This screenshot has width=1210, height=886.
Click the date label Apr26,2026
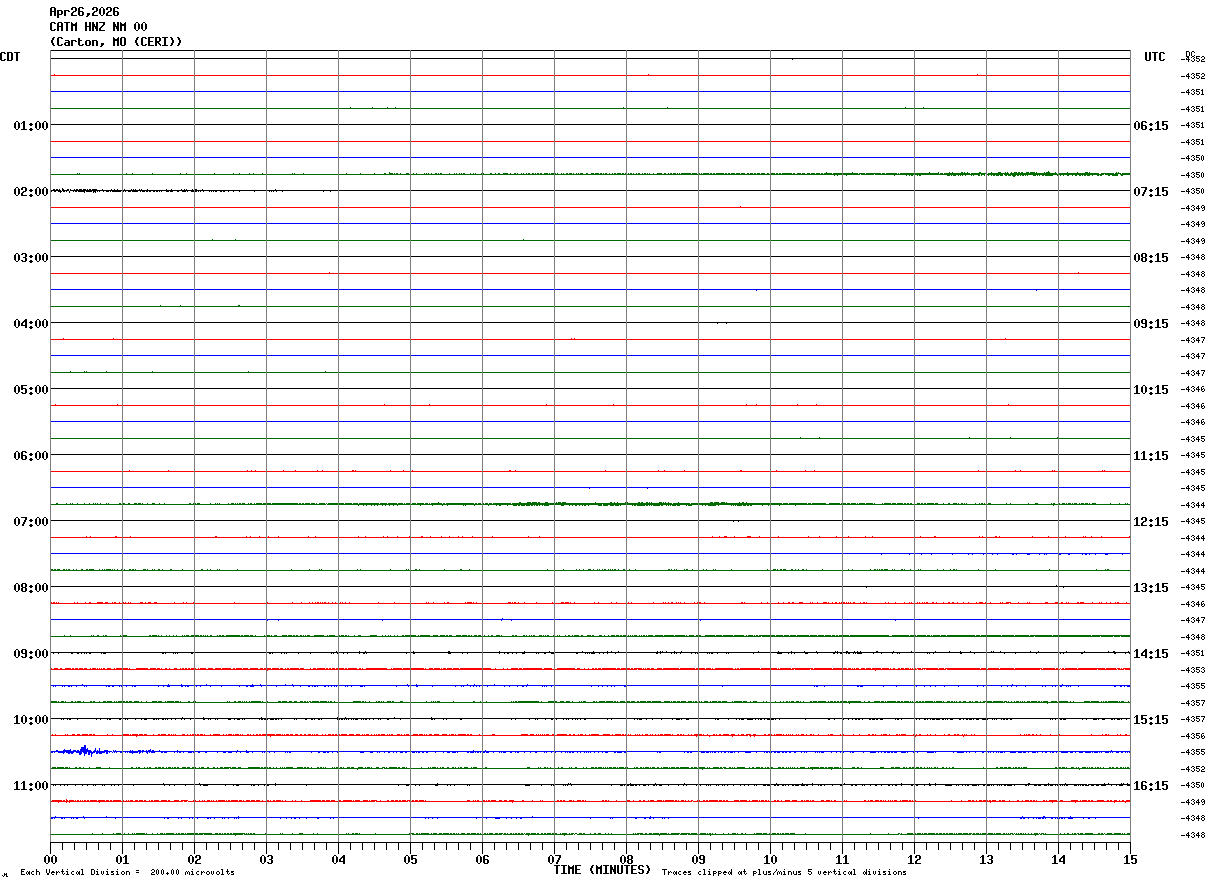click(x=84, y=12)
